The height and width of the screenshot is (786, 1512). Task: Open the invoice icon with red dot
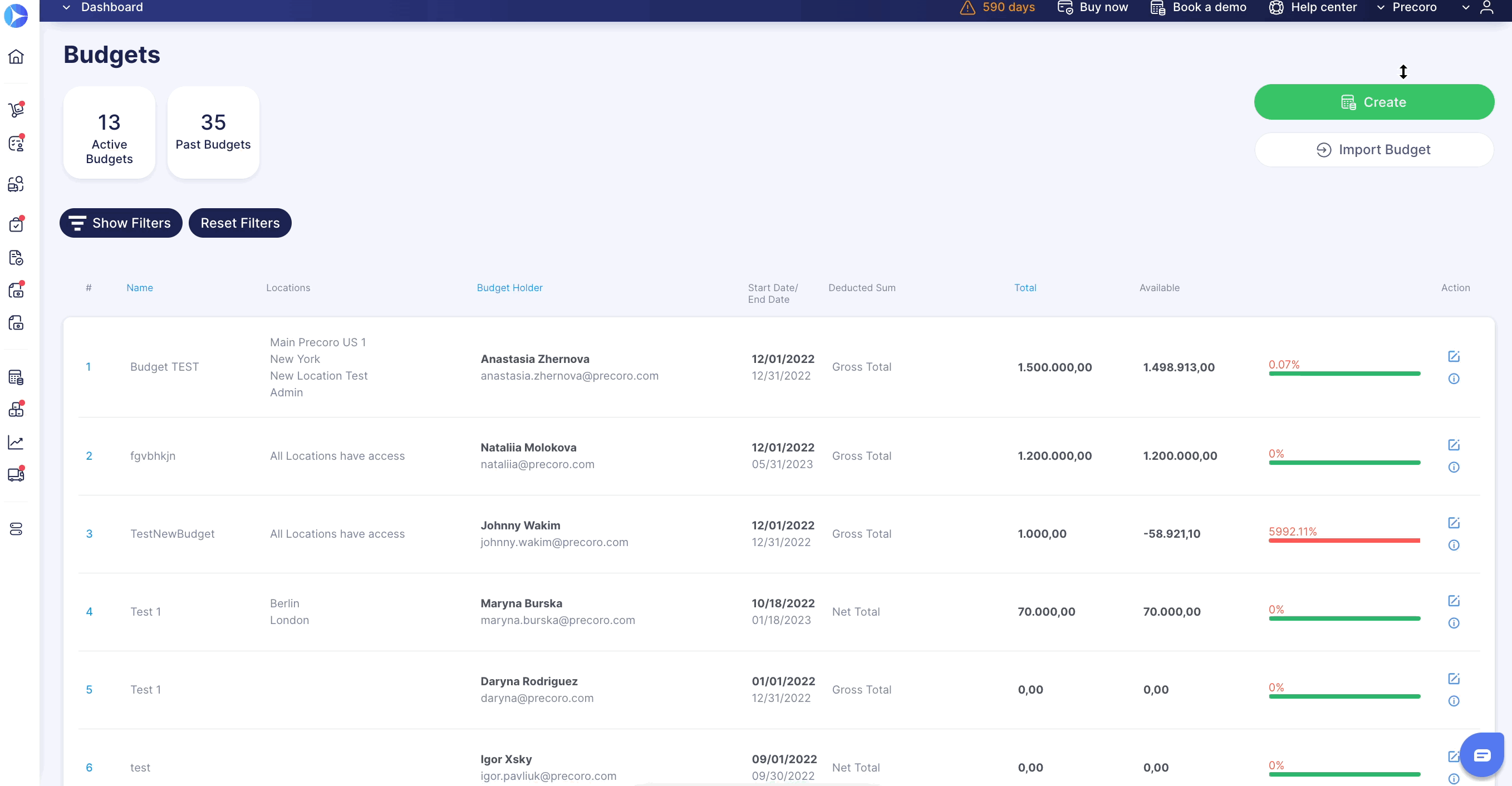pyautogui.click(x=16, y=290)
